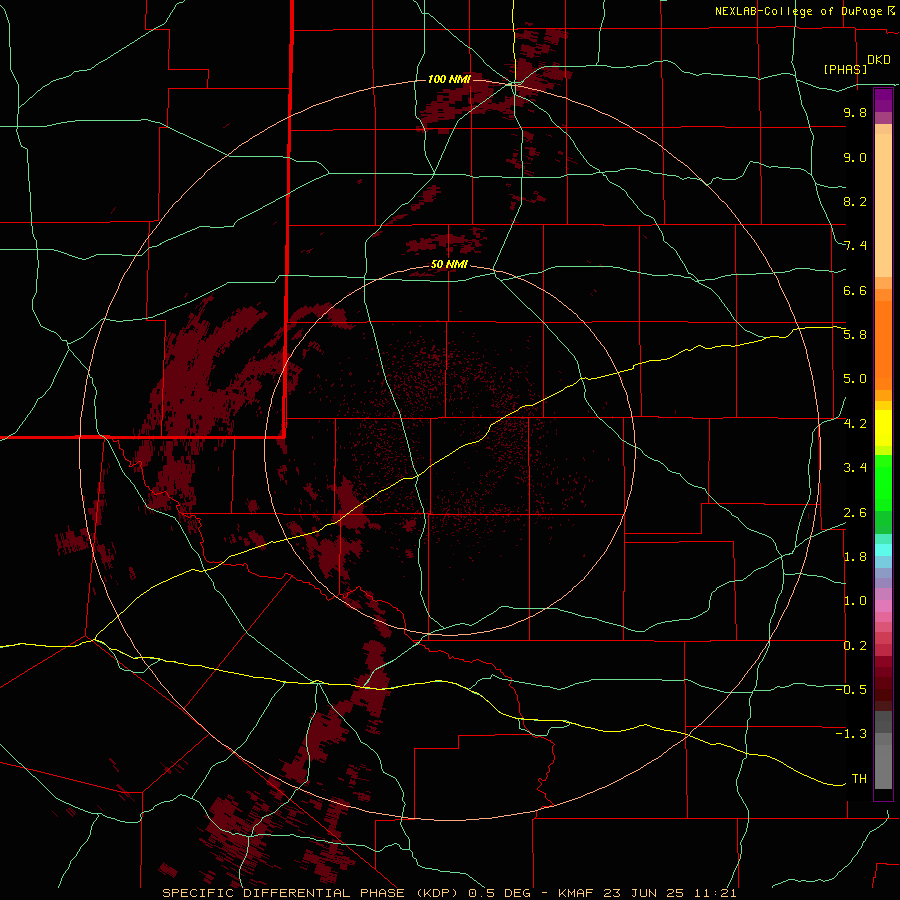Click the 4.2 scale value
The width and height of the screenshot is (900, 900).
tap(855, 424)
